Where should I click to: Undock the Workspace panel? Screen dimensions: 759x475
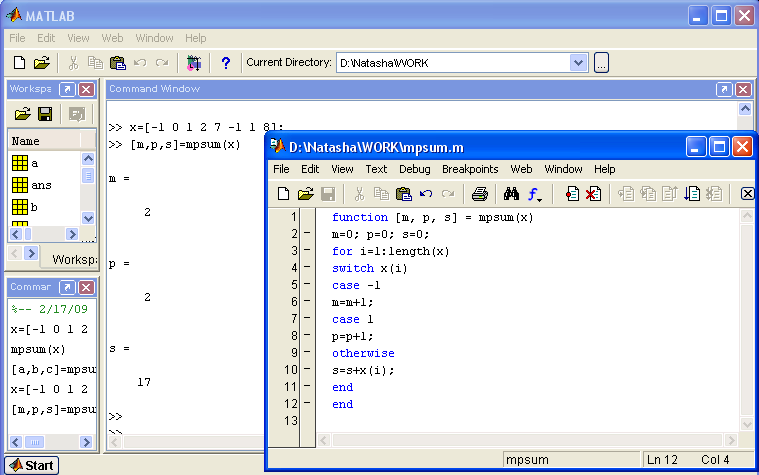[x=67, y=90]
